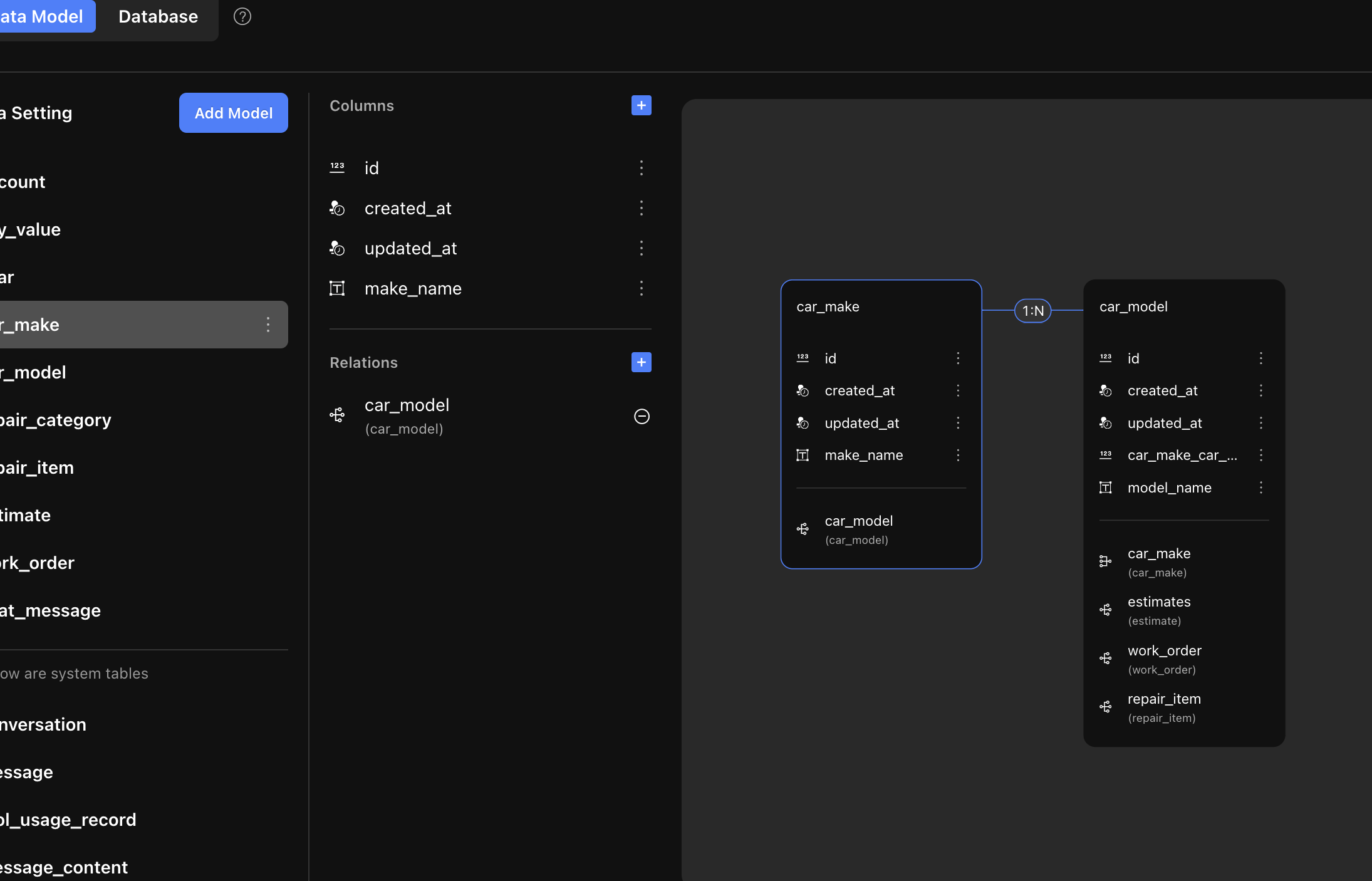
Task: Click relation icon beside repair_item in car_model card
Action: [1106, 707]
